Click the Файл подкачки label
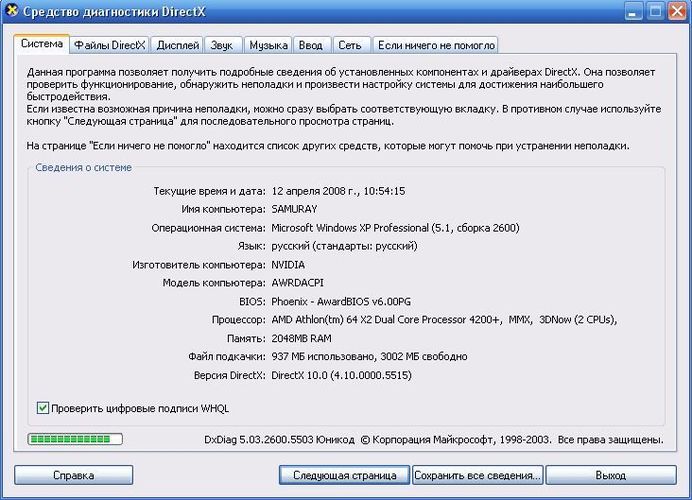The width and height of the screenshot is (692, 500). point(227,356)
